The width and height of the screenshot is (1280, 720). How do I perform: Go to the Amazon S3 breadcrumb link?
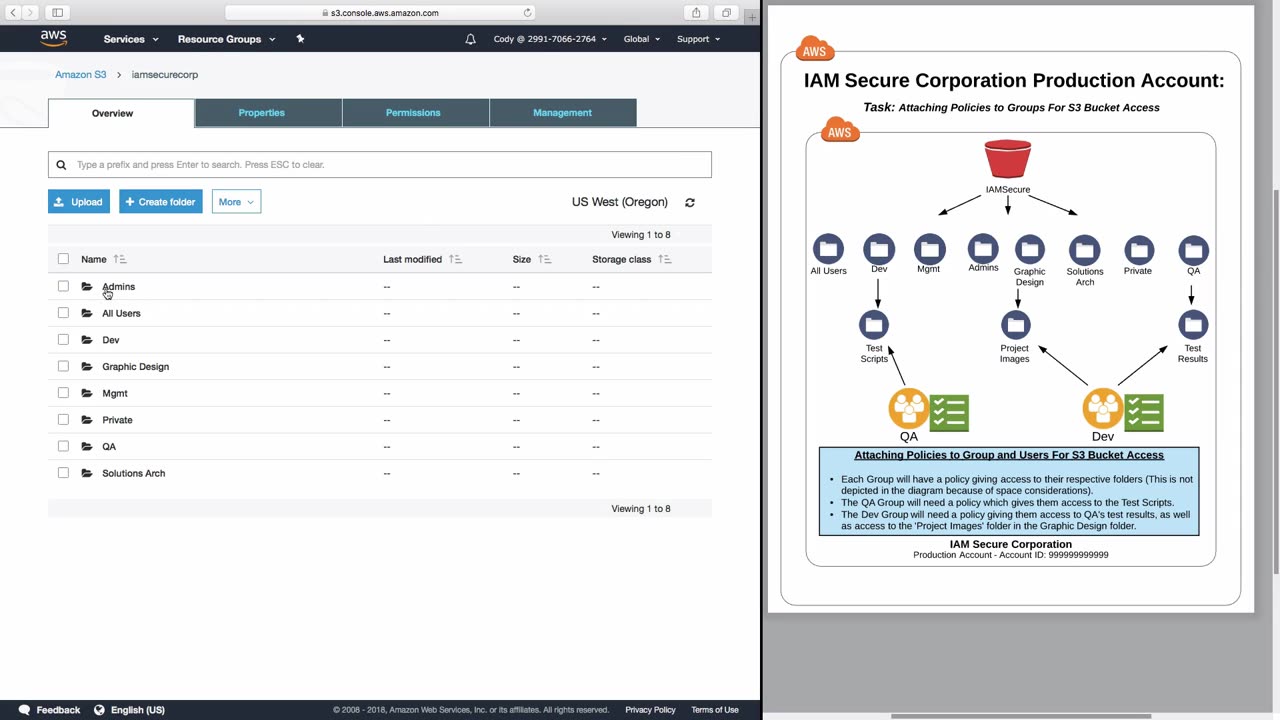[x=81, y=75]
